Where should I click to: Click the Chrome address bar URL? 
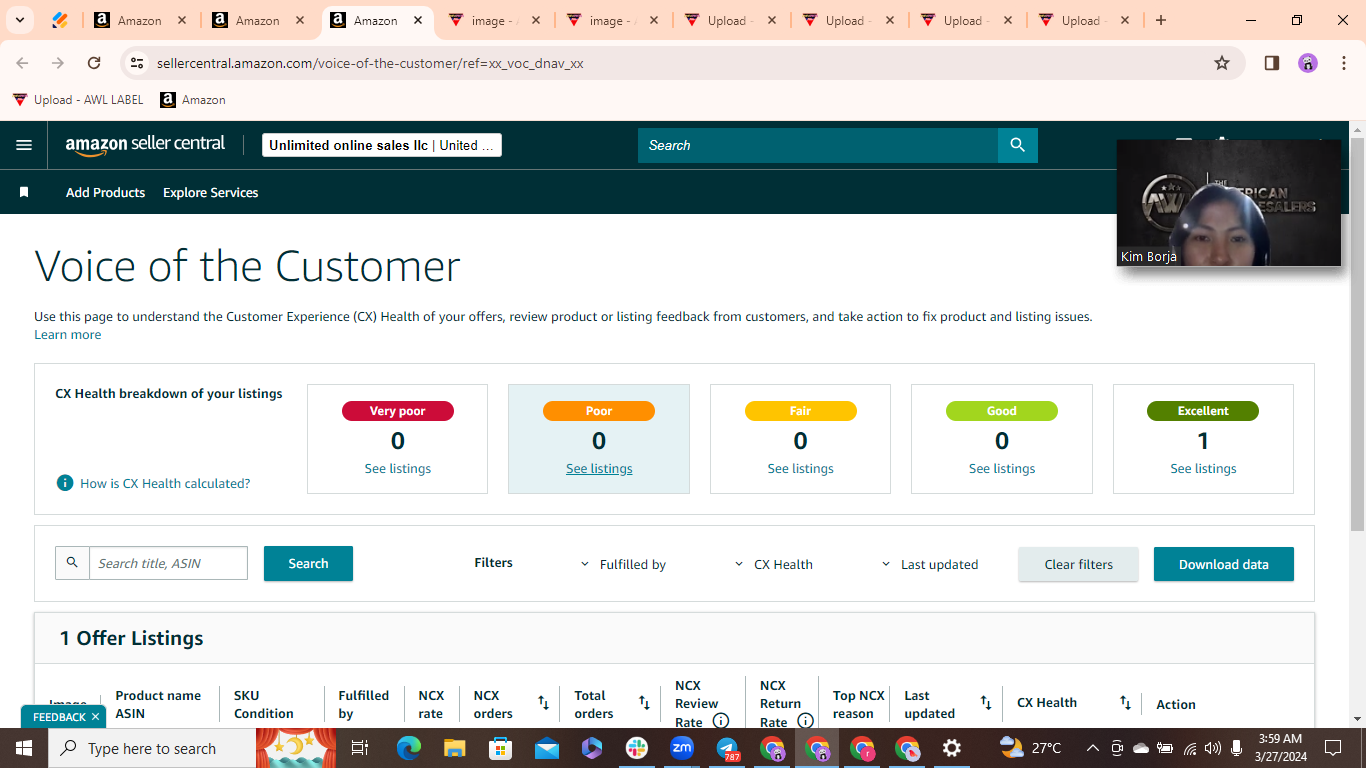tap(370, 63)
